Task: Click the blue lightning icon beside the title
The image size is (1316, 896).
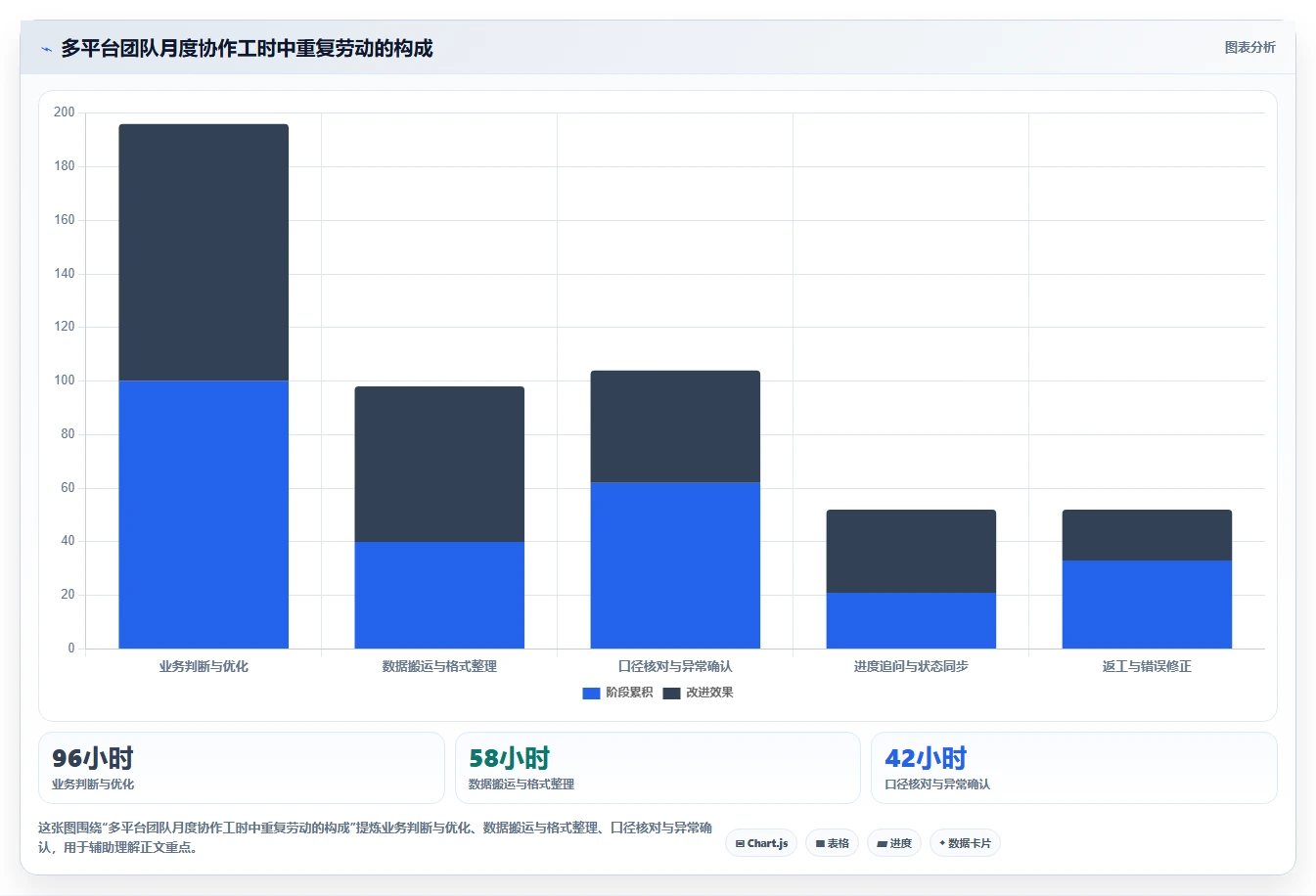Action: coord(46,49)
